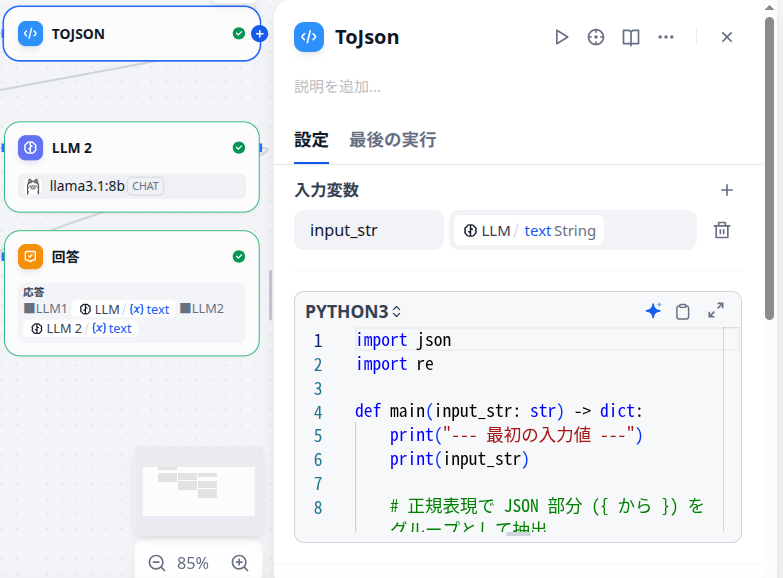Click the blue plus handle on TOJSON node
The width and height of the screenshot is (783, 578).
click(259, 34)
